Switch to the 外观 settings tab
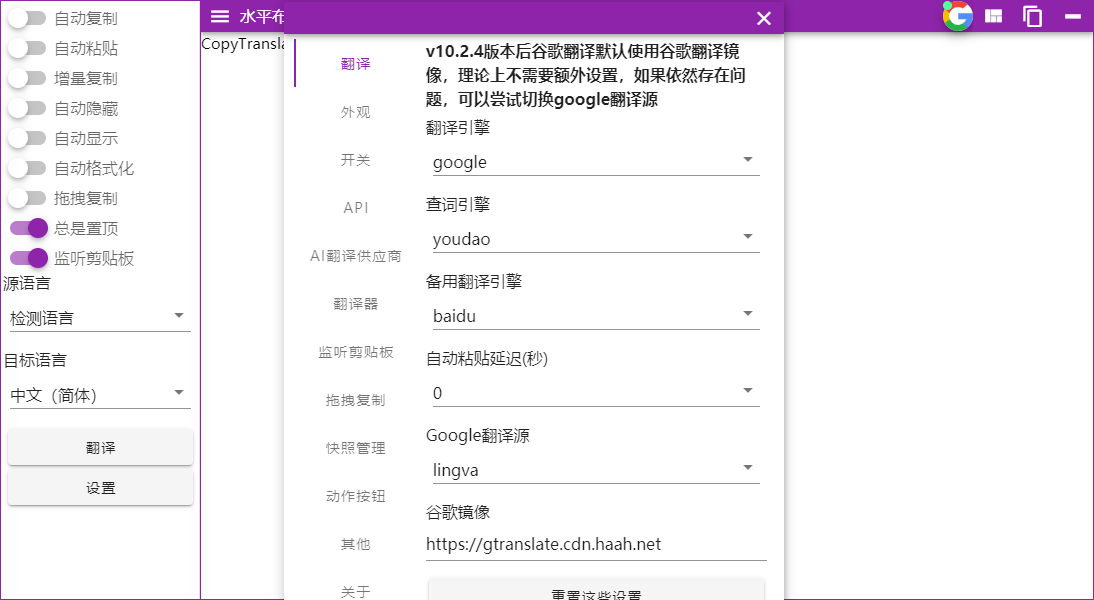This screenshot has width=1094, height=600. pos(354,112)
